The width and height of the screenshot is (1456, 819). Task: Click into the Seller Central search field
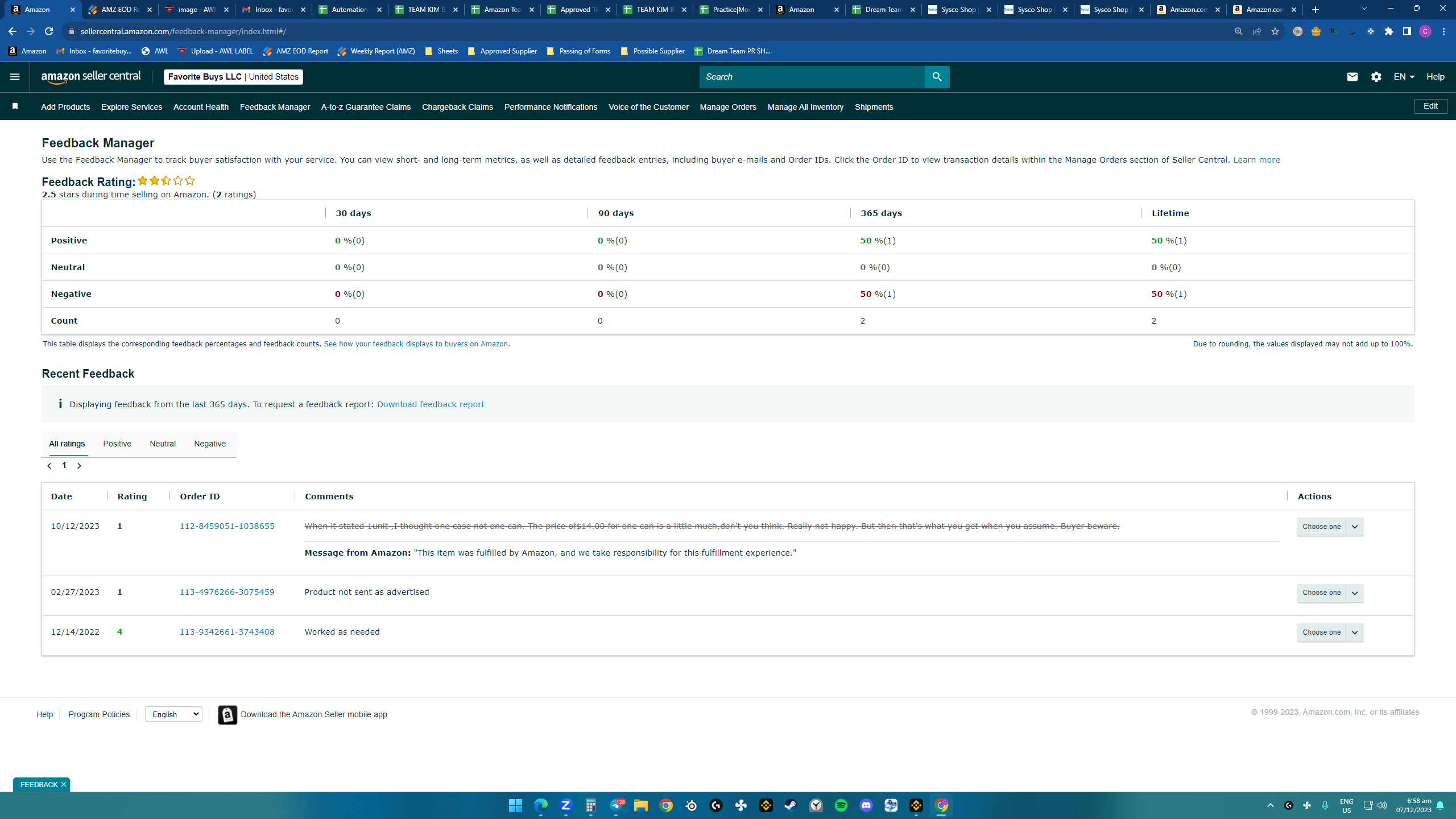(x=812, y=77)
